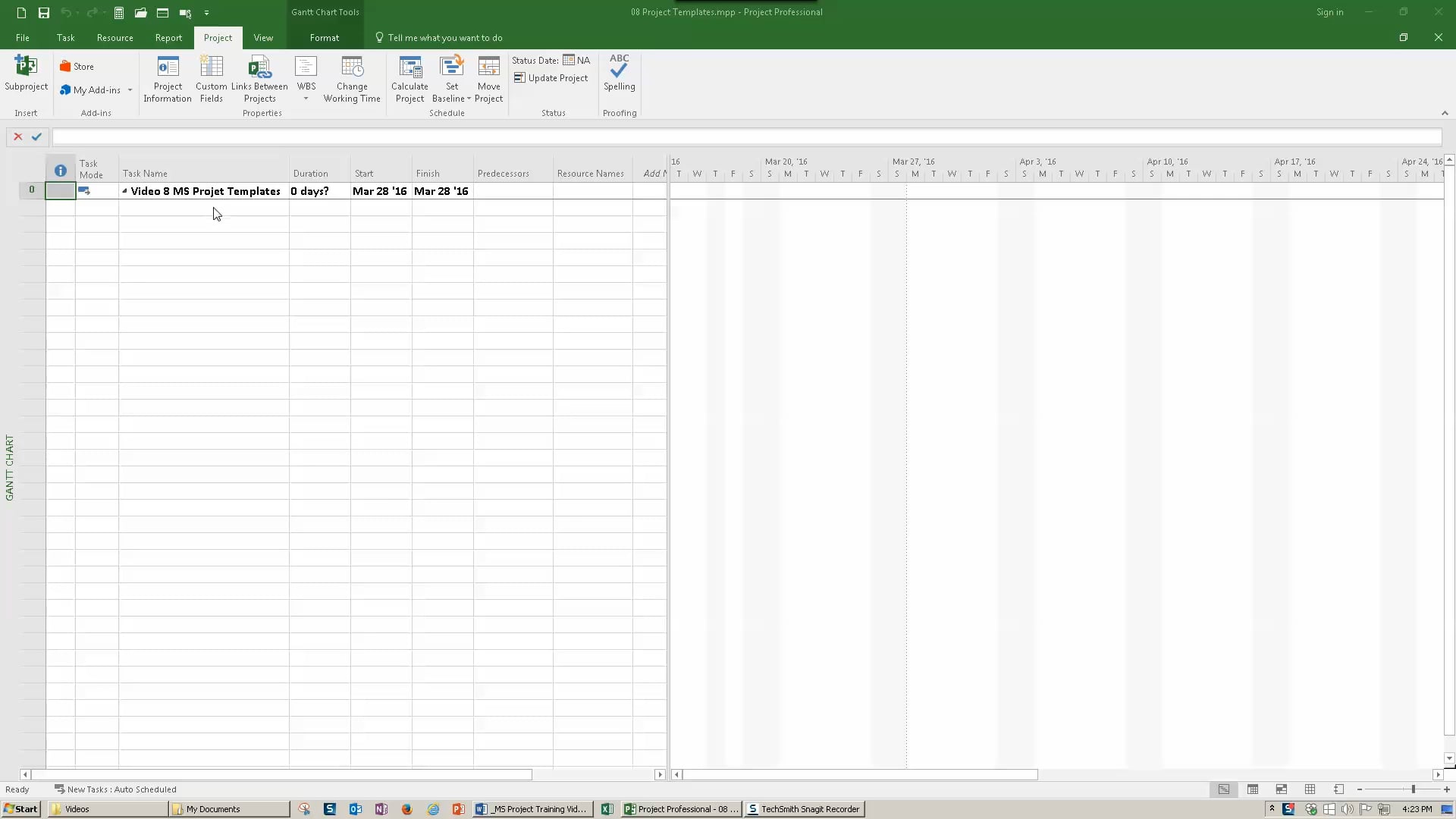1456x819 pixels.
Task: Click the formula entry bar
Action: (746, 137)
